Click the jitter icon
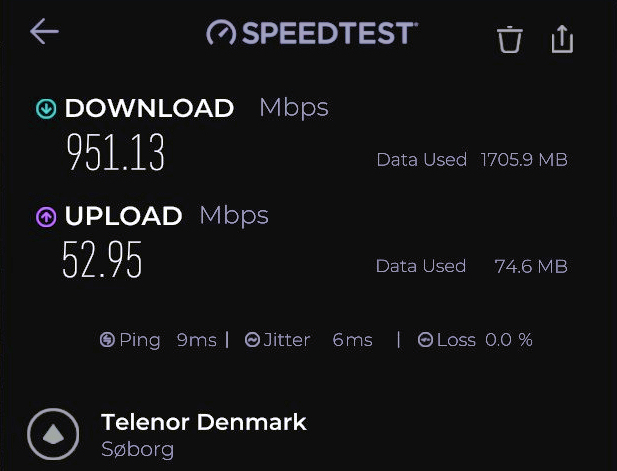Image resolution: width=617 pixels, height=471 pixels. (x=253, y=340)
